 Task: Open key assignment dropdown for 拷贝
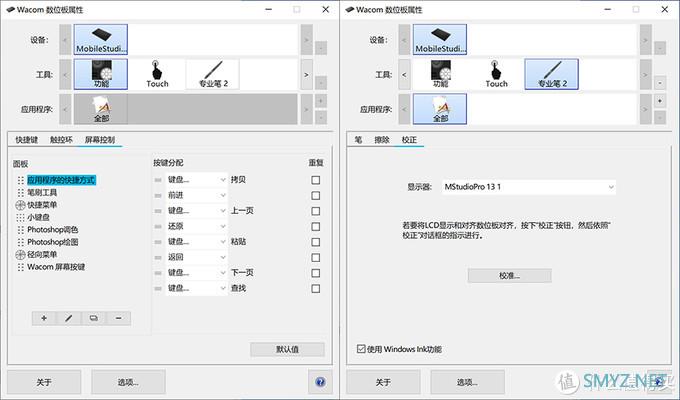(197, 180)
